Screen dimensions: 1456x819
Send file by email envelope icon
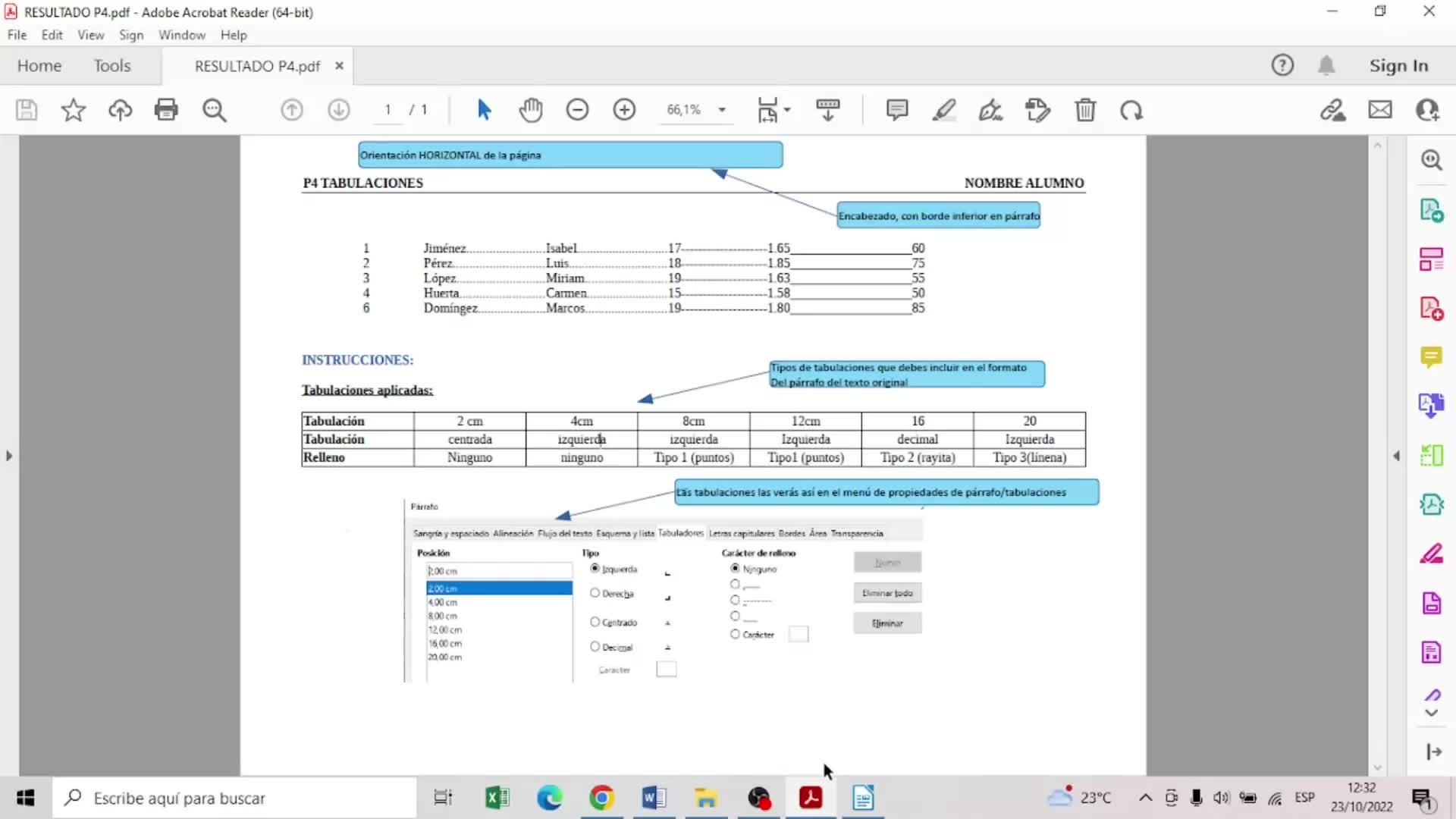coord(1380,110)
